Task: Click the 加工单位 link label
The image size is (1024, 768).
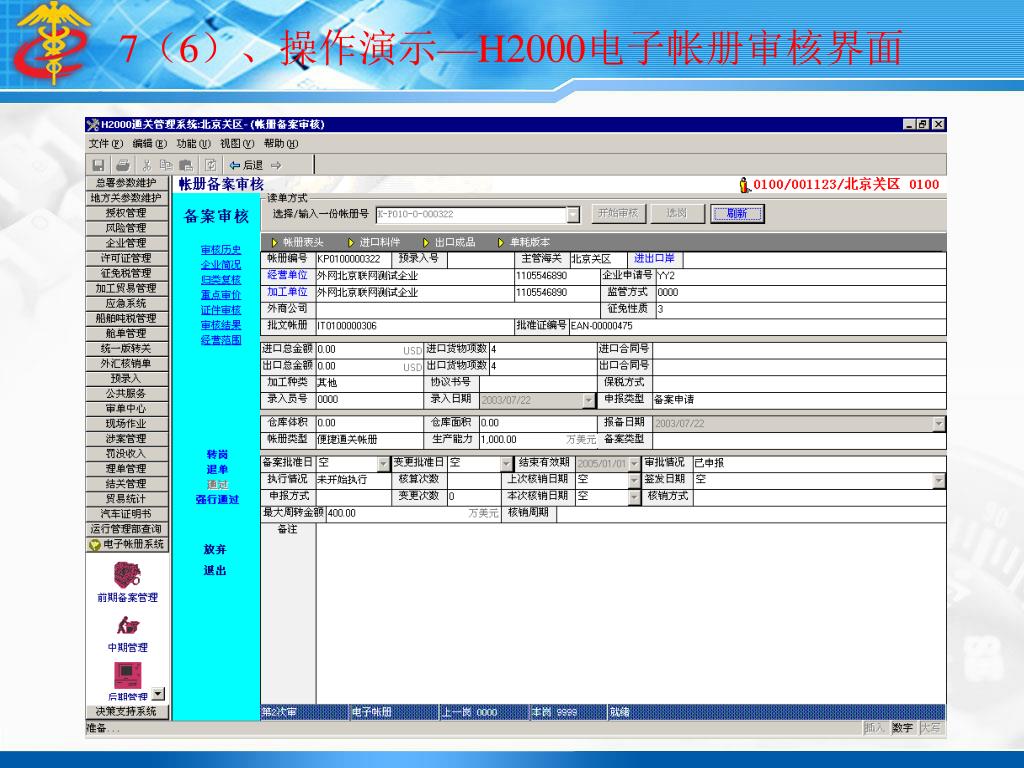Action: click(x=287, y=292)
